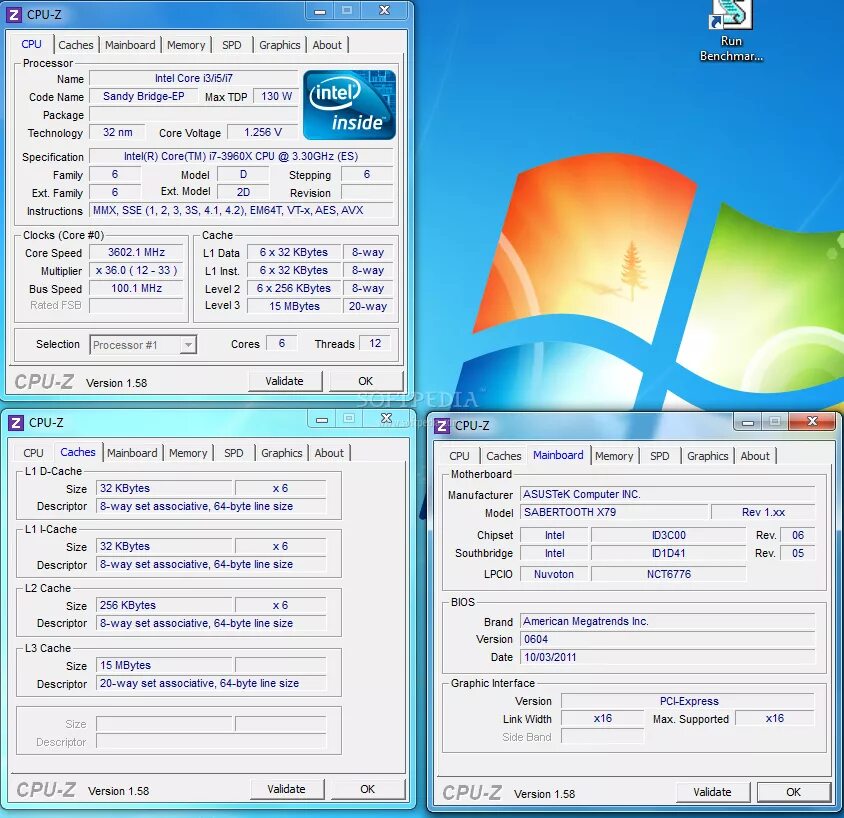Click the Multiplier value x 36.0 ( 12 - 33 )
The width and height of the screenshot is (844, 818).
coord(137,270)
